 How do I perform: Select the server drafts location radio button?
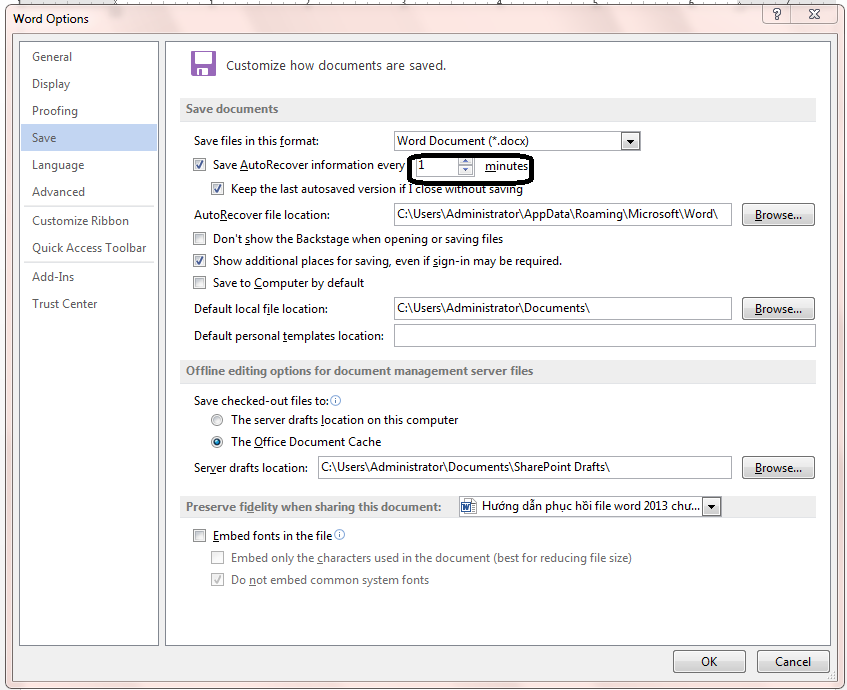[217, 420]
